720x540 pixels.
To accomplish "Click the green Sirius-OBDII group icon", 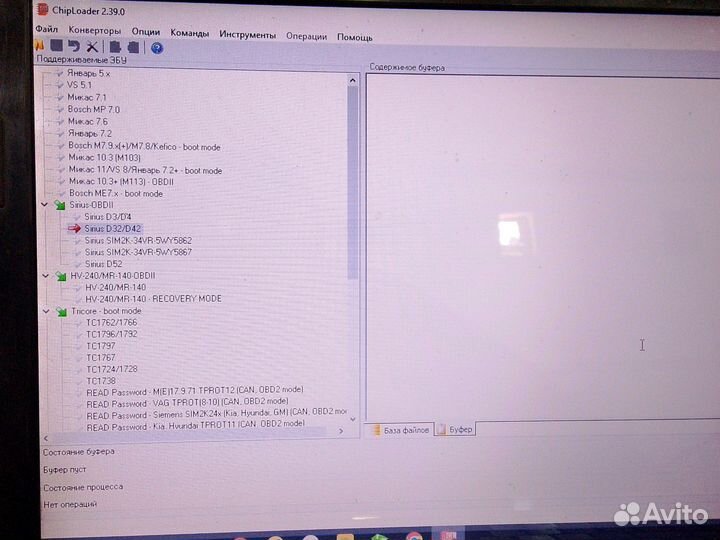I will 59,205.
